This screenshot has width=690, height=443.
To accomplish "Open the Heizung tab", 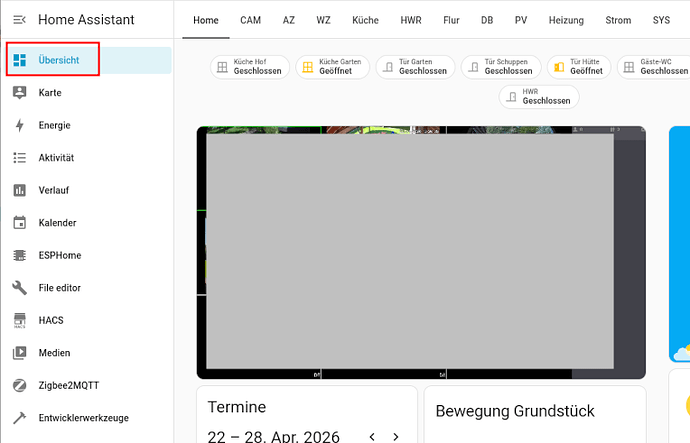I will click(566, 20).
